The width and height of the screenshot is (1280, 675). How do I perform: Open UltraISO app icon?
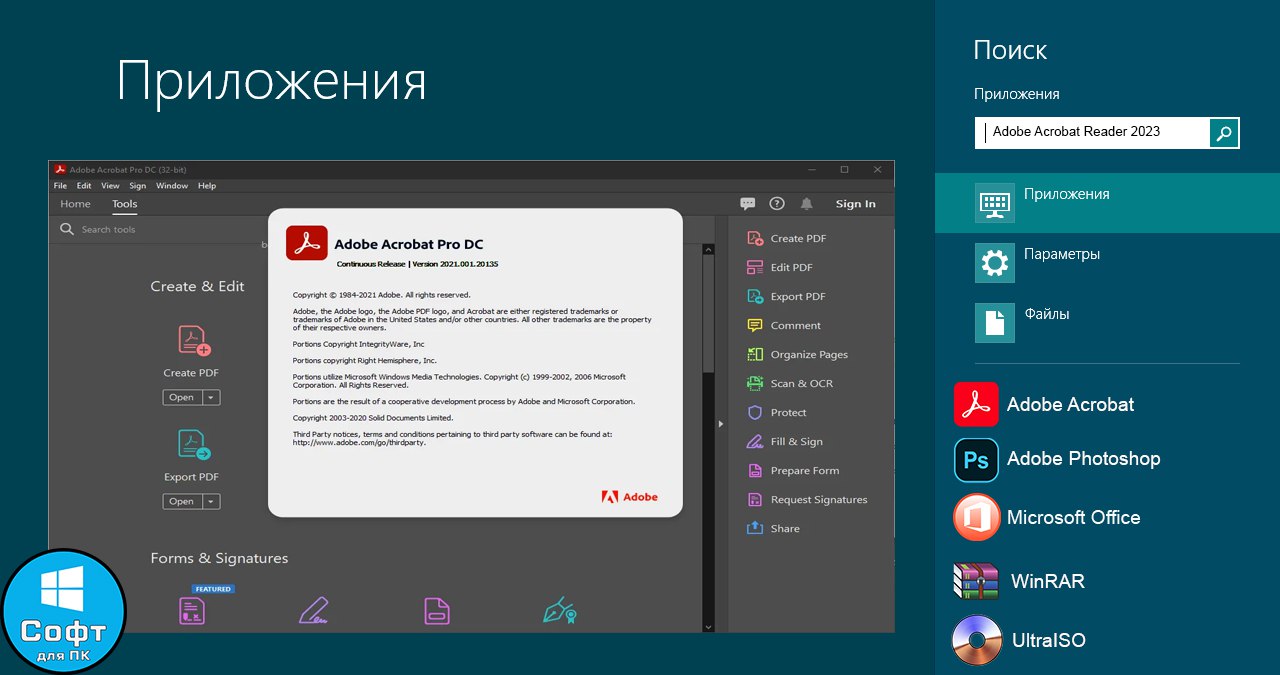click(976, 640)
